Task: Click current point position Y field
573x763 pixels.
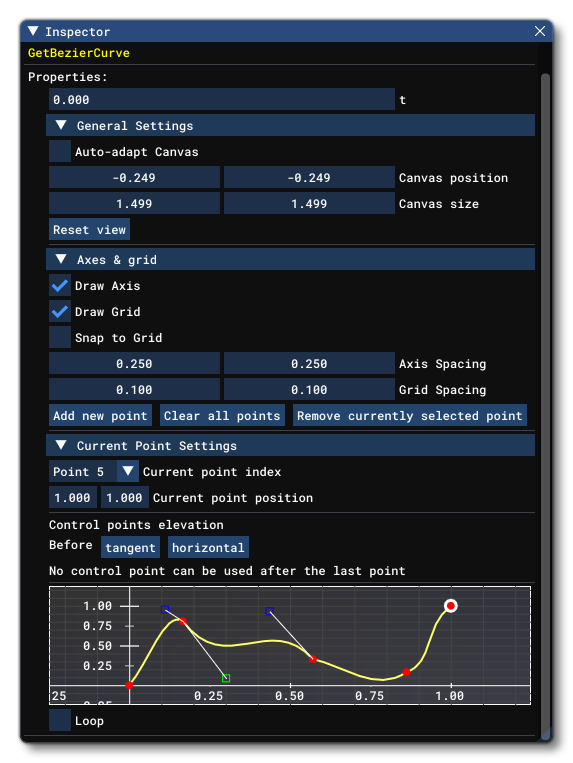Action: click(x=125, y=497)
